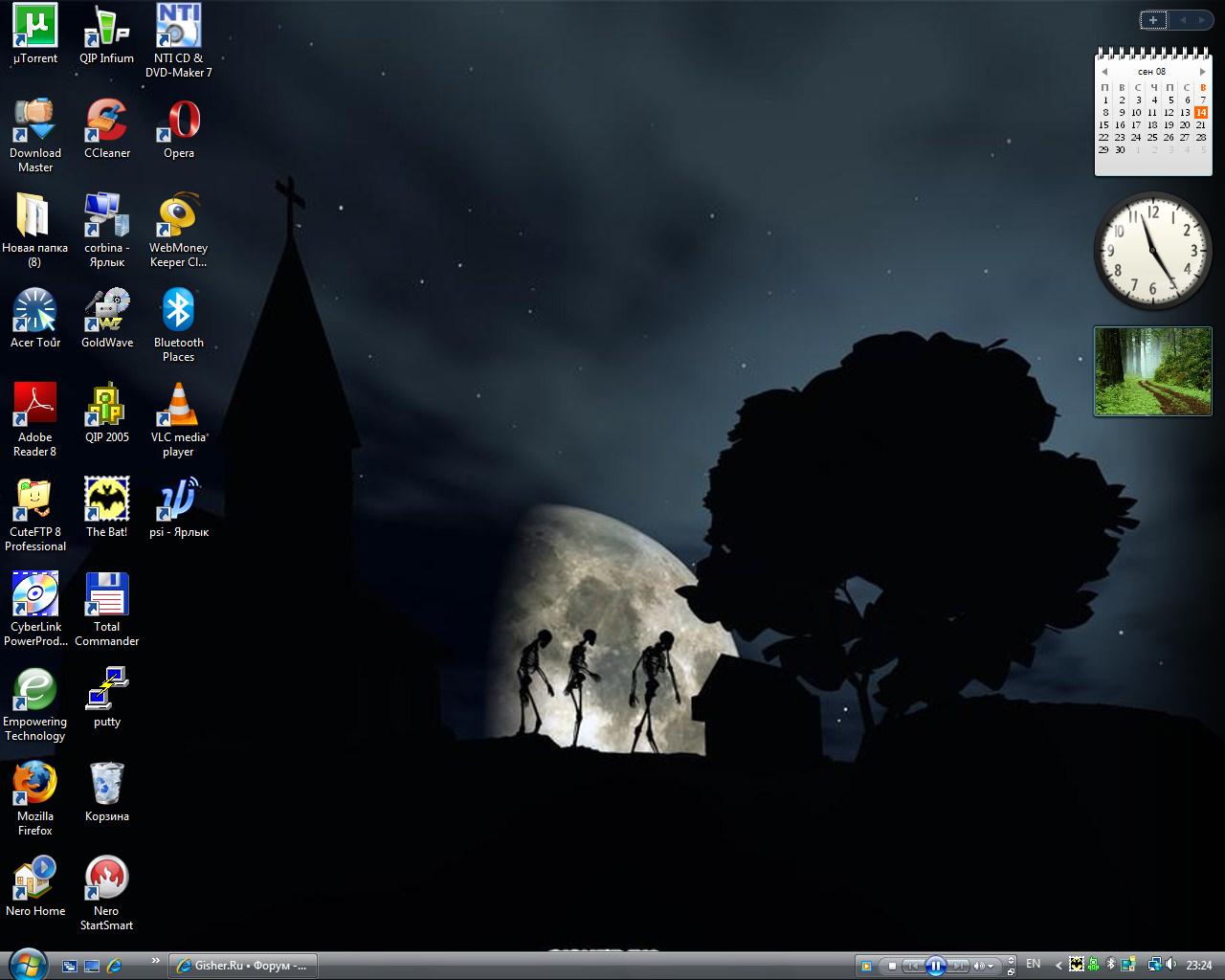Open the volume dropdown on the media toolbar

(x=991, y=967)
